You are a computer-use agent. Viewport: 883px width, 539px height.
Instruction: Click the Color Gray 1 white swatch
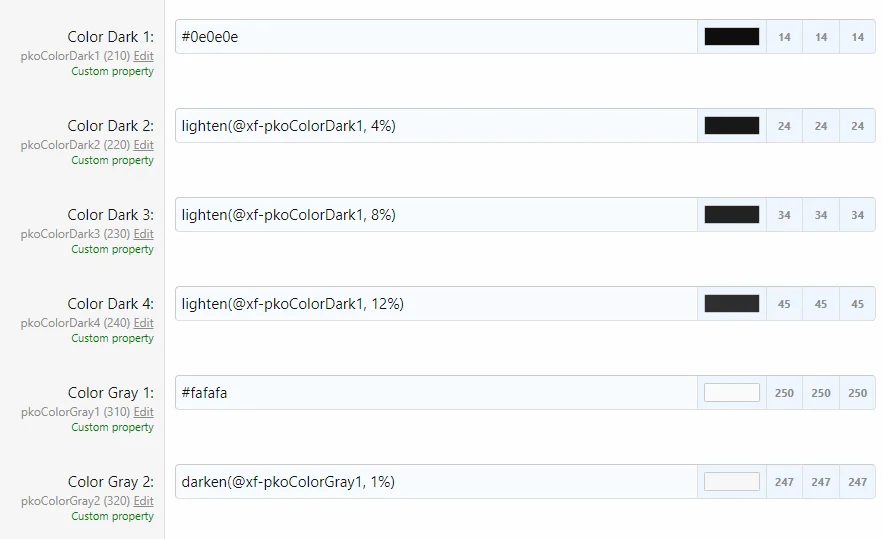731,393
